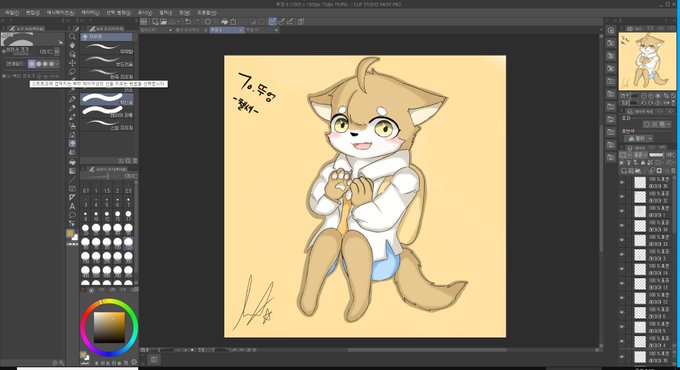This screenshot has width=680, height=370.
Task: Switch to the first canvas document tab
Action: 156,30
